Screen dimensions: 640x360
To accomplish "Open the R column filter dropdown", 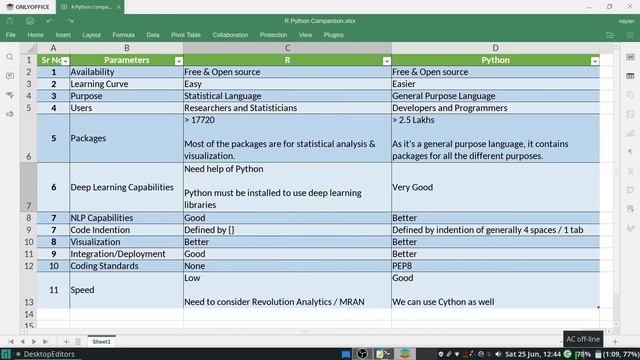I will (387, 61).
